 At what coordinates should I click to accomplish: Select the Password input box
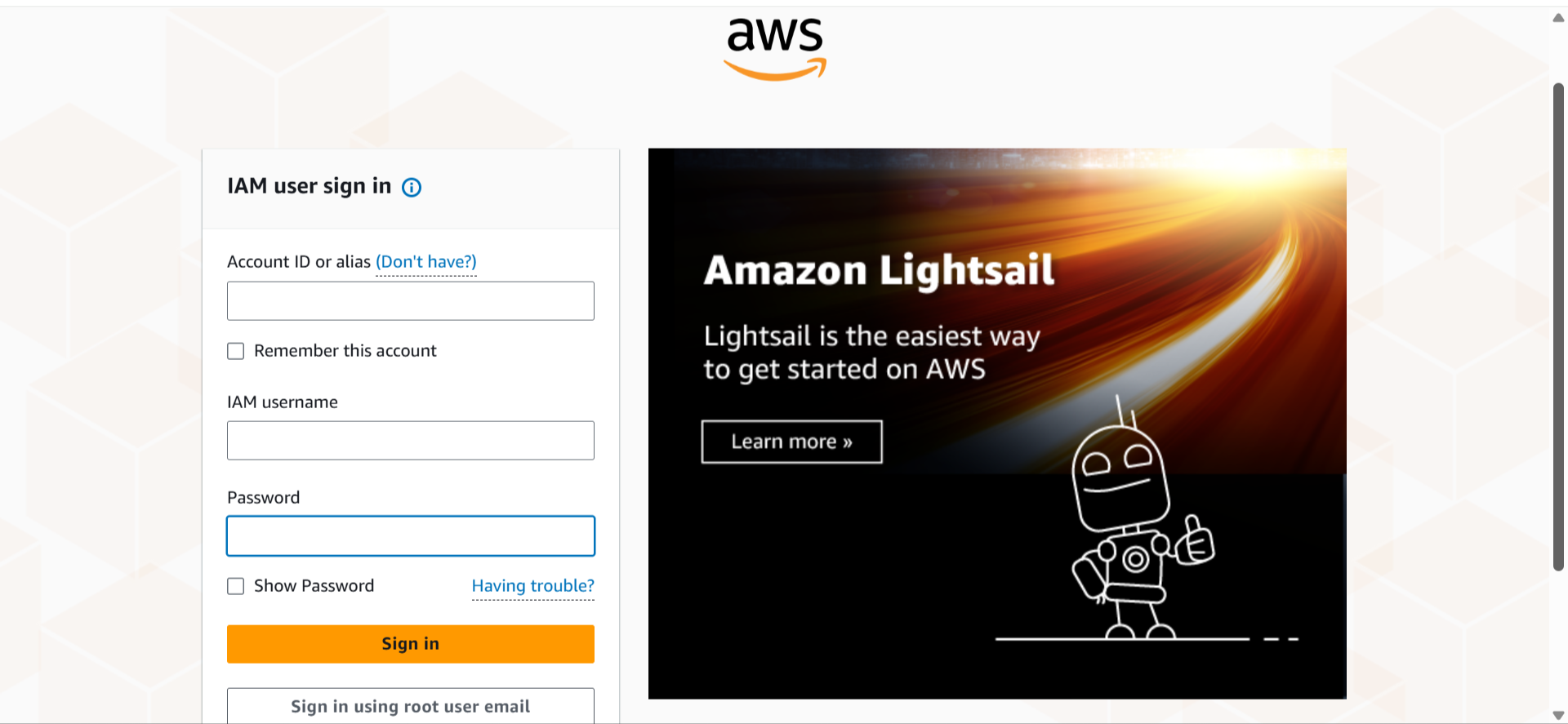coord(410,536)
